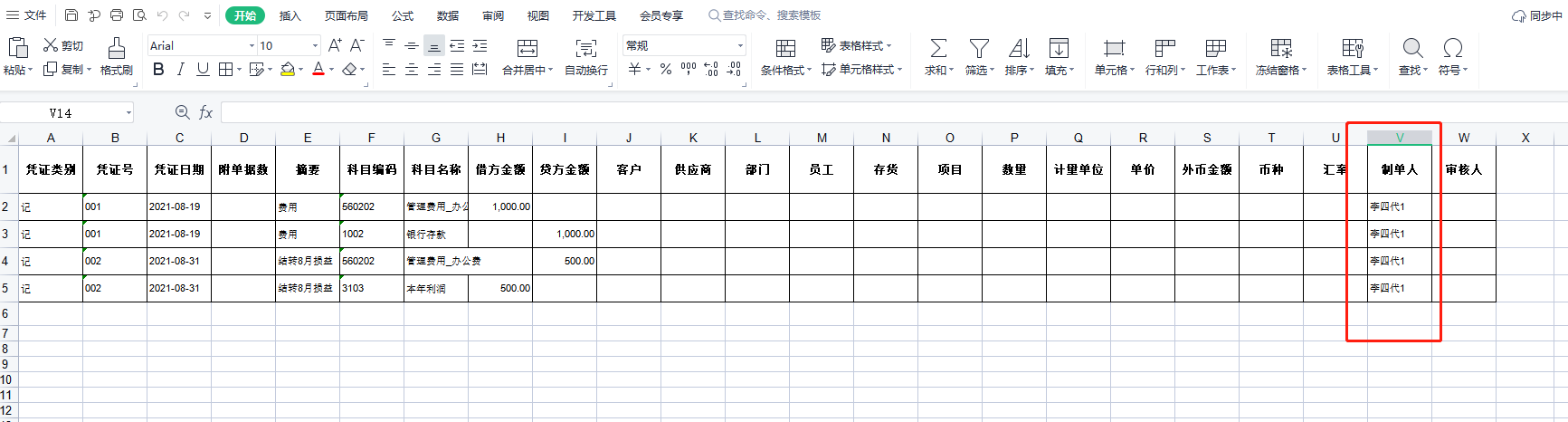This screenshot has width=1568, height=422.
Task: Expand the Paste (粘贴) dropdown arrow
Action: pos(30,70)
